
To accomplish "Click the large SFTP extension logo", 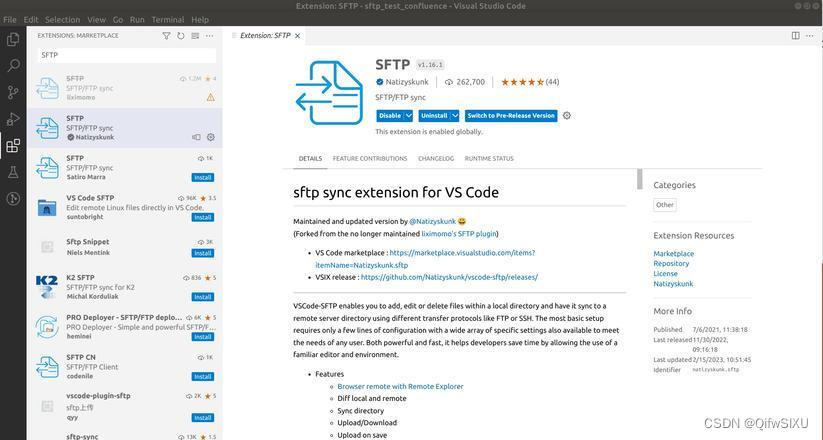I will tap(330, 92).
